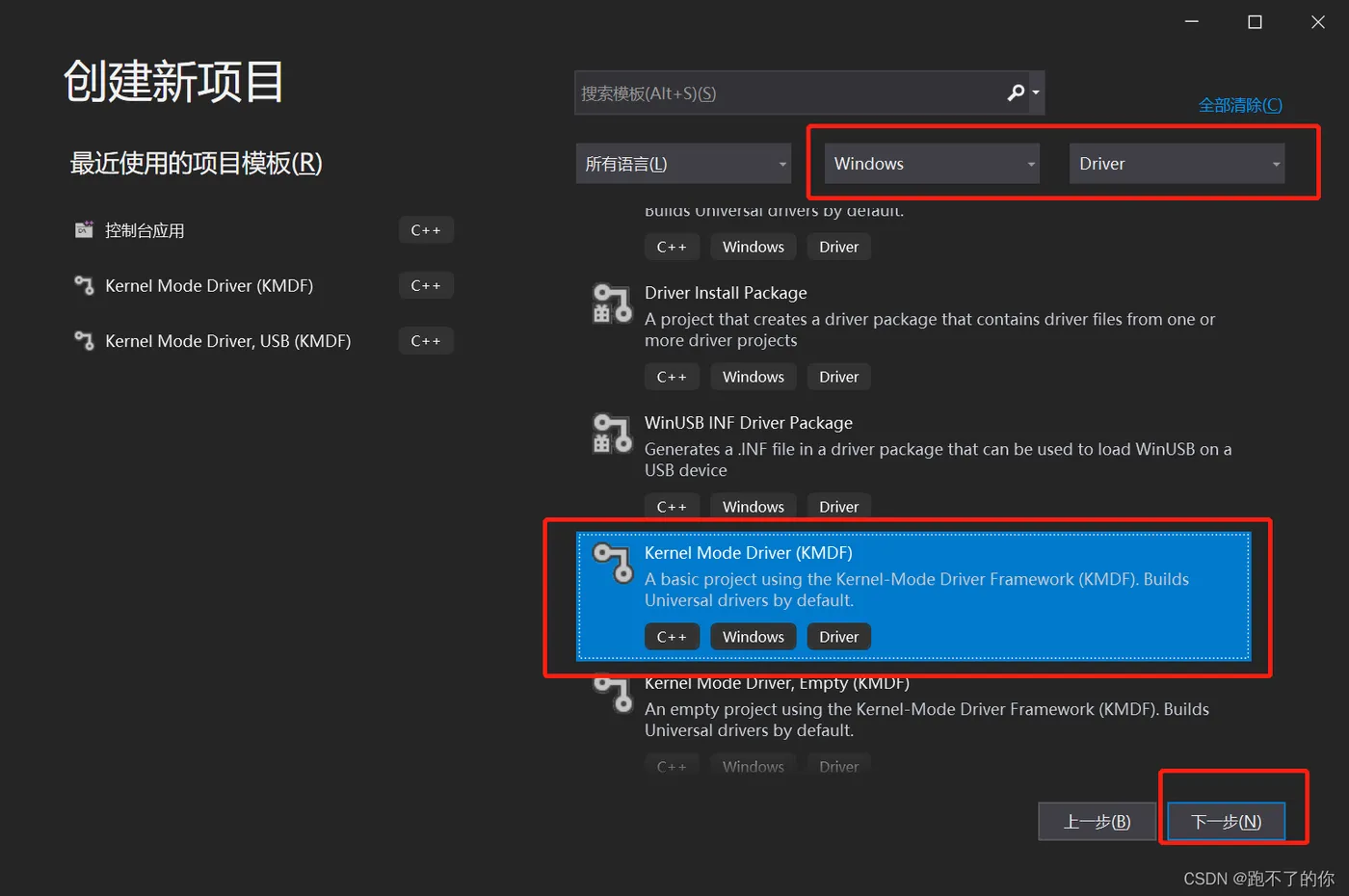
Task: Select Kernel Mode Driver, Empty (KMDF) template
Action: point(777,683)
